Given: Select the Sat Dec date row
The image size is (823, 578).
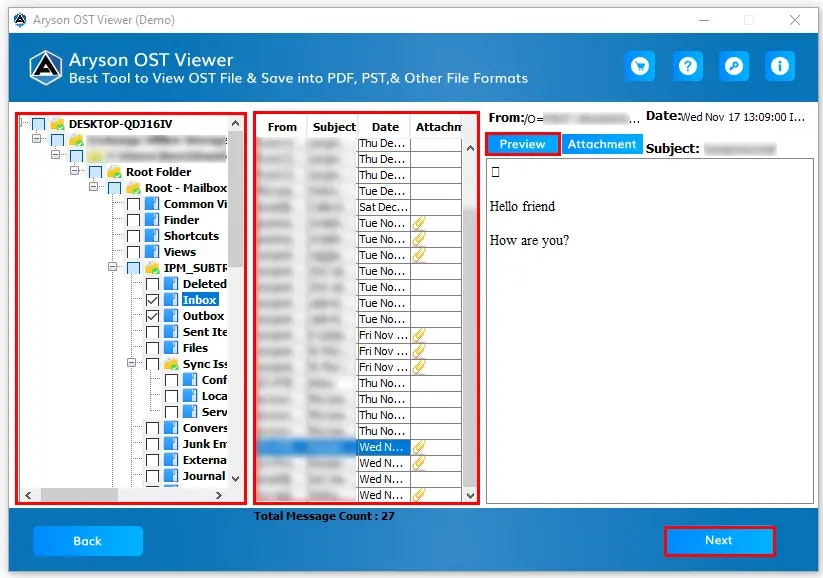Looking at the screenshot, I should [x=383, y=207].
